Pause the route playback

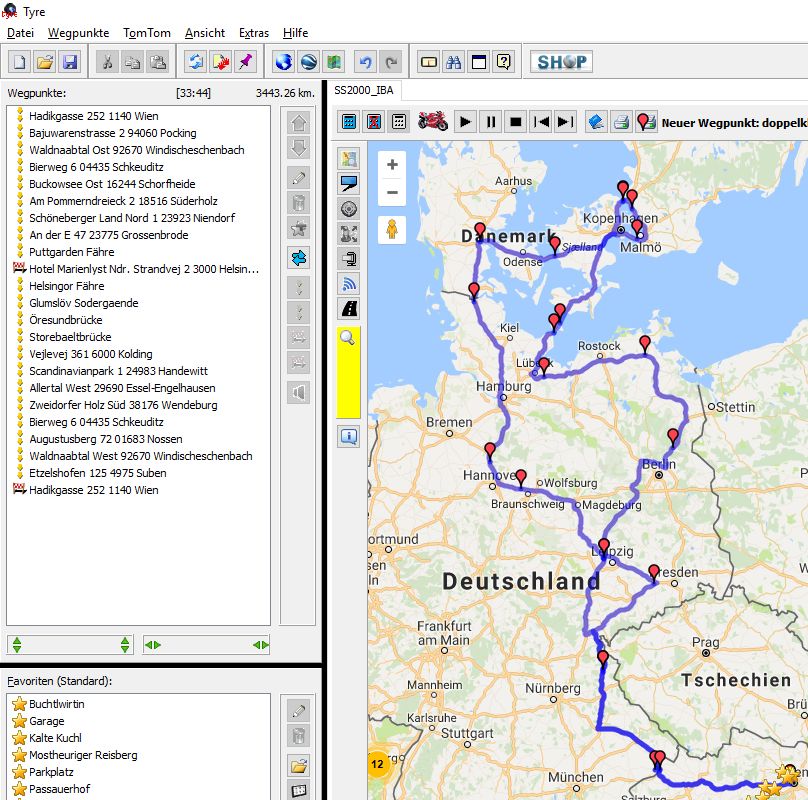coord(490,122)
